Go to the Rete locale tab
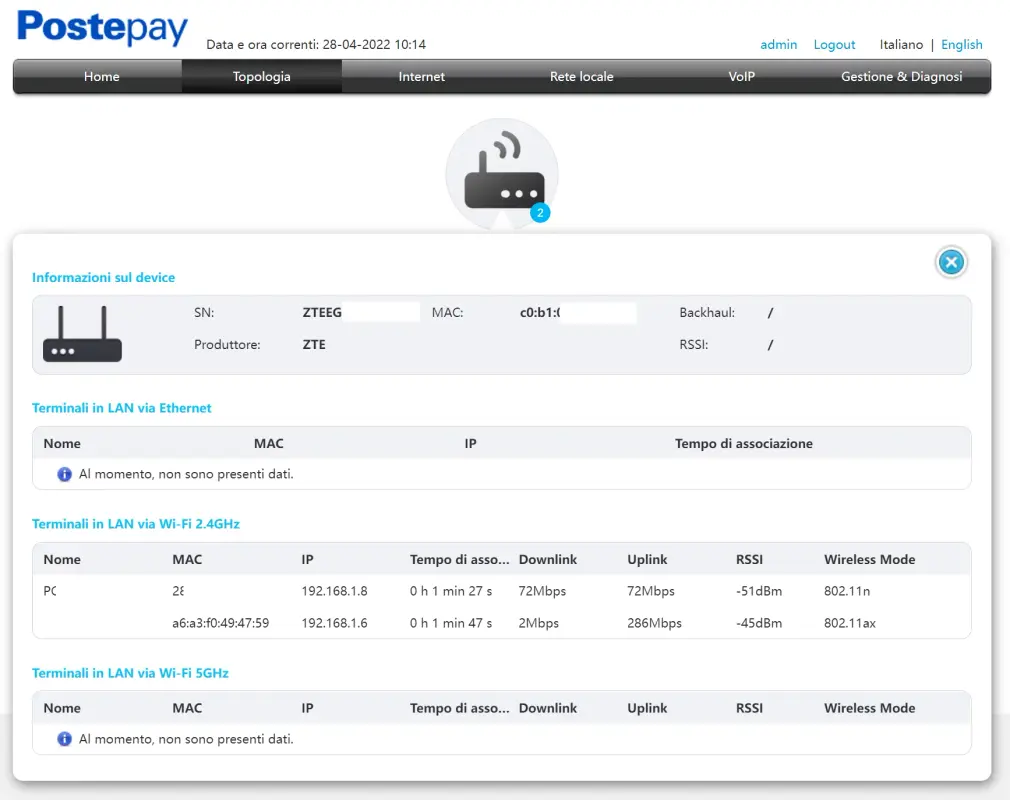The width and height of the screenshot is (1010, 800). (581, 76)
